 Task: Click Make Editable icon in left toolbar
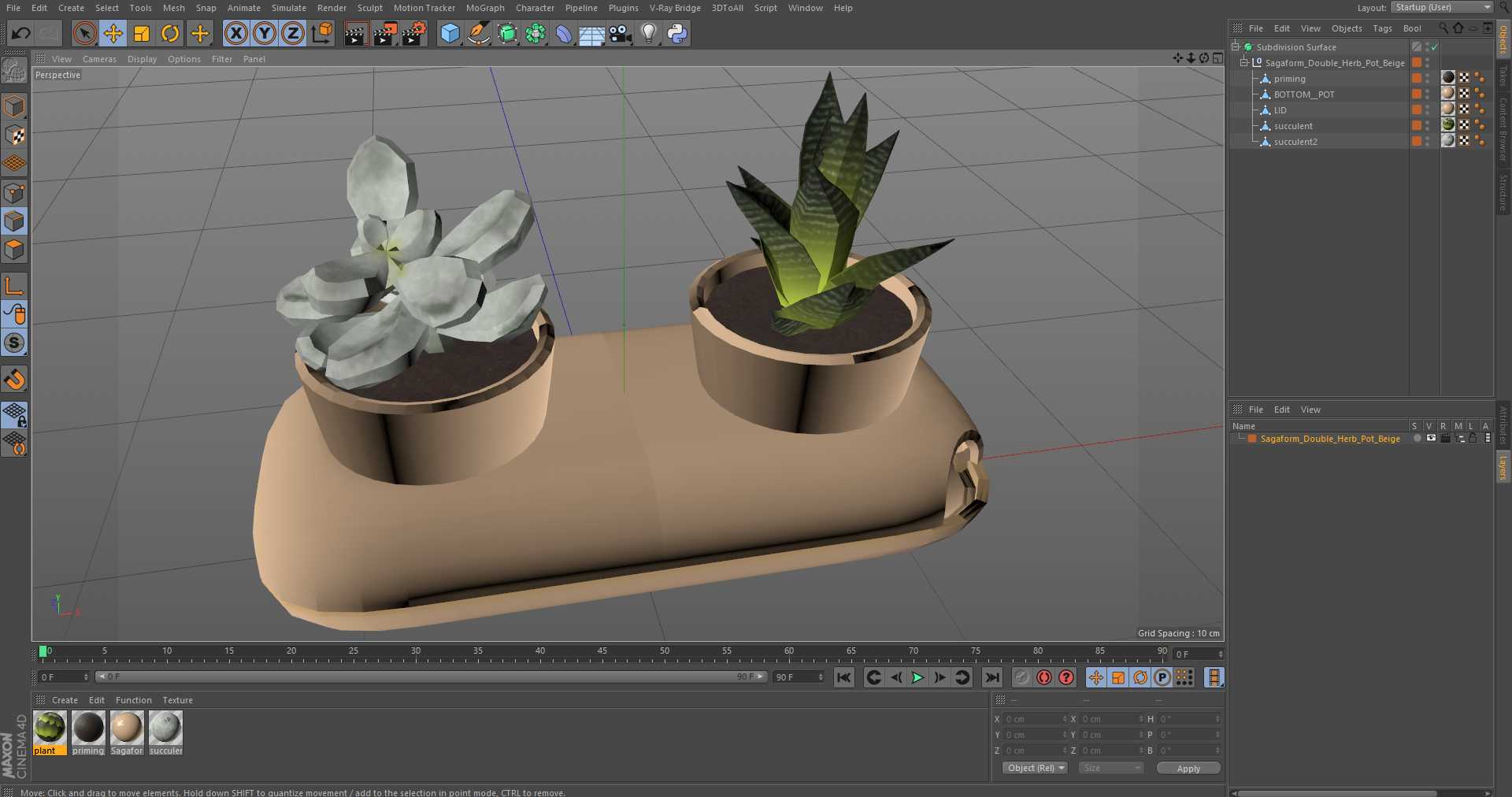tap(14, 71)
